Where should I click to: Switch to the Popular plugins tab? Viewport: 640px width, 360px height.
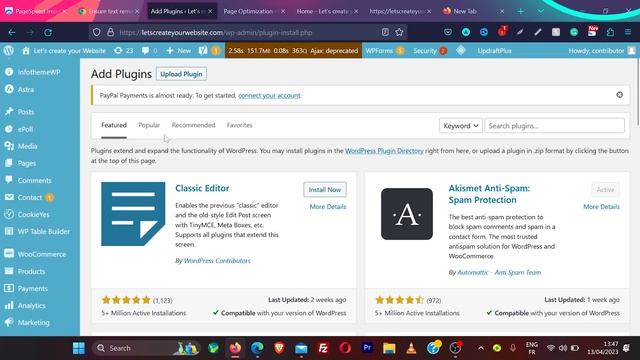pos(149,125)
